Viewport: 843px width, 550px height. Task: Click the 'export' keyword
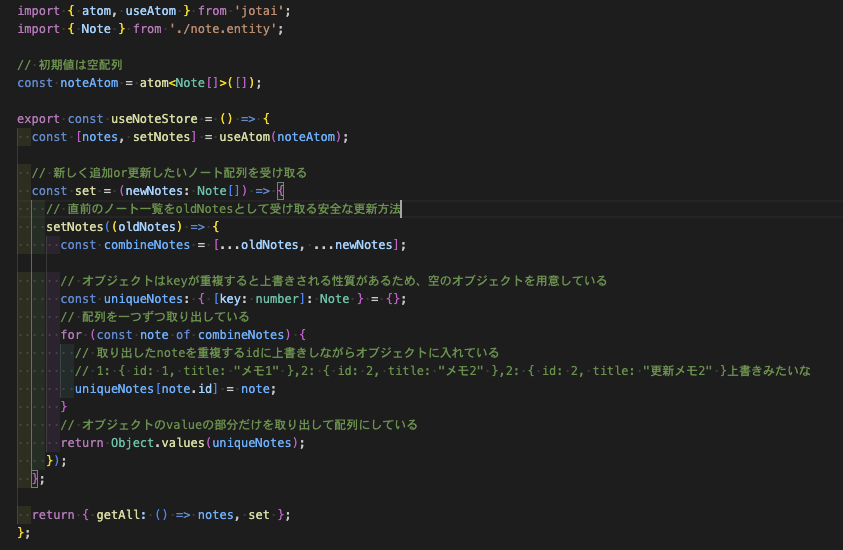tap(39, 119)
